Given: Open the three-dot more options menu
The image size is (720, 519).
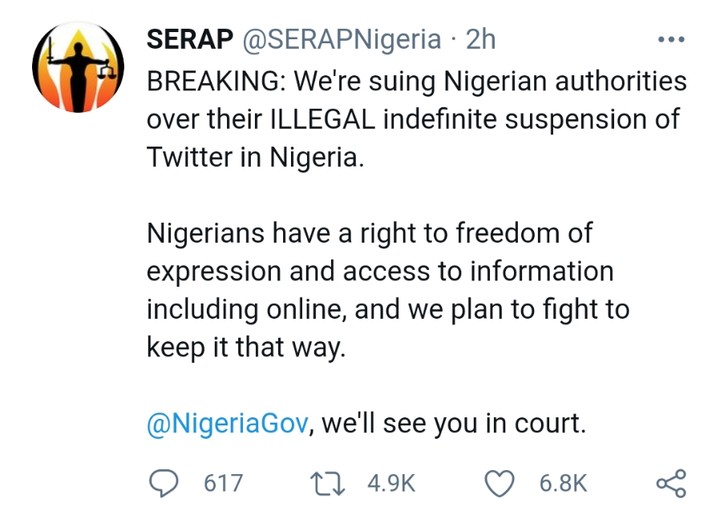Looking at the screenshot, I should tap(669, 41).
